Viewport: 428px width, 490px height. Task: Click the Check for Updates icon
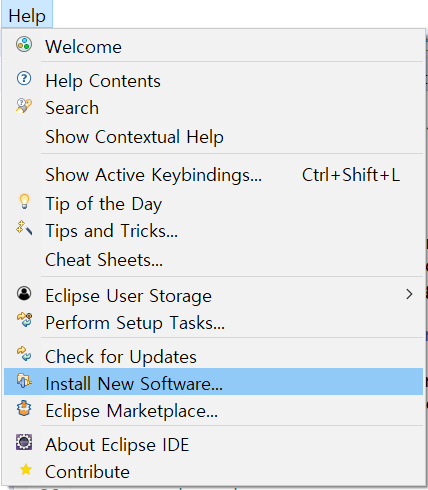[x=24, y=354]
